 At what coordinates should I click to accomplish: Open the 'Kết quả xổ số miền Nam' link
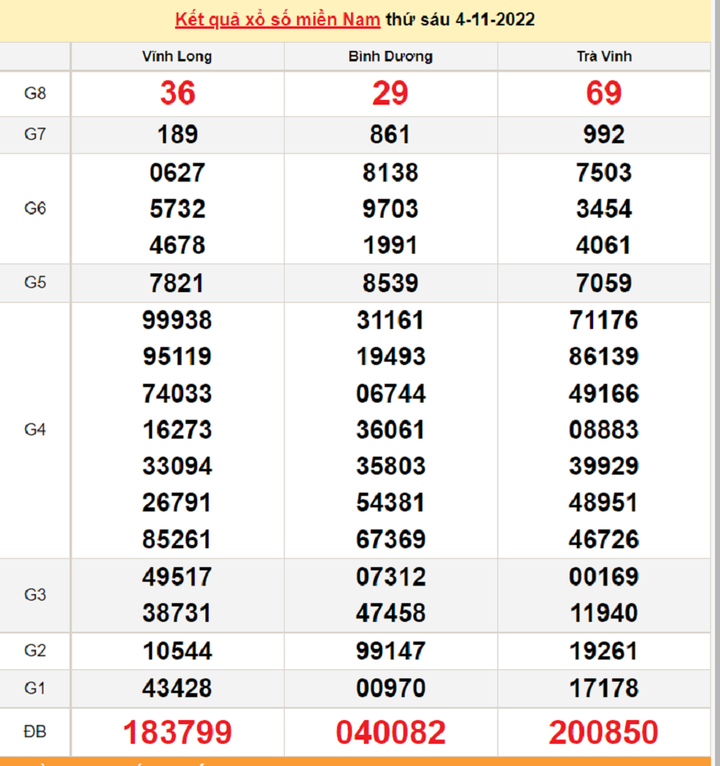(278, 20)
